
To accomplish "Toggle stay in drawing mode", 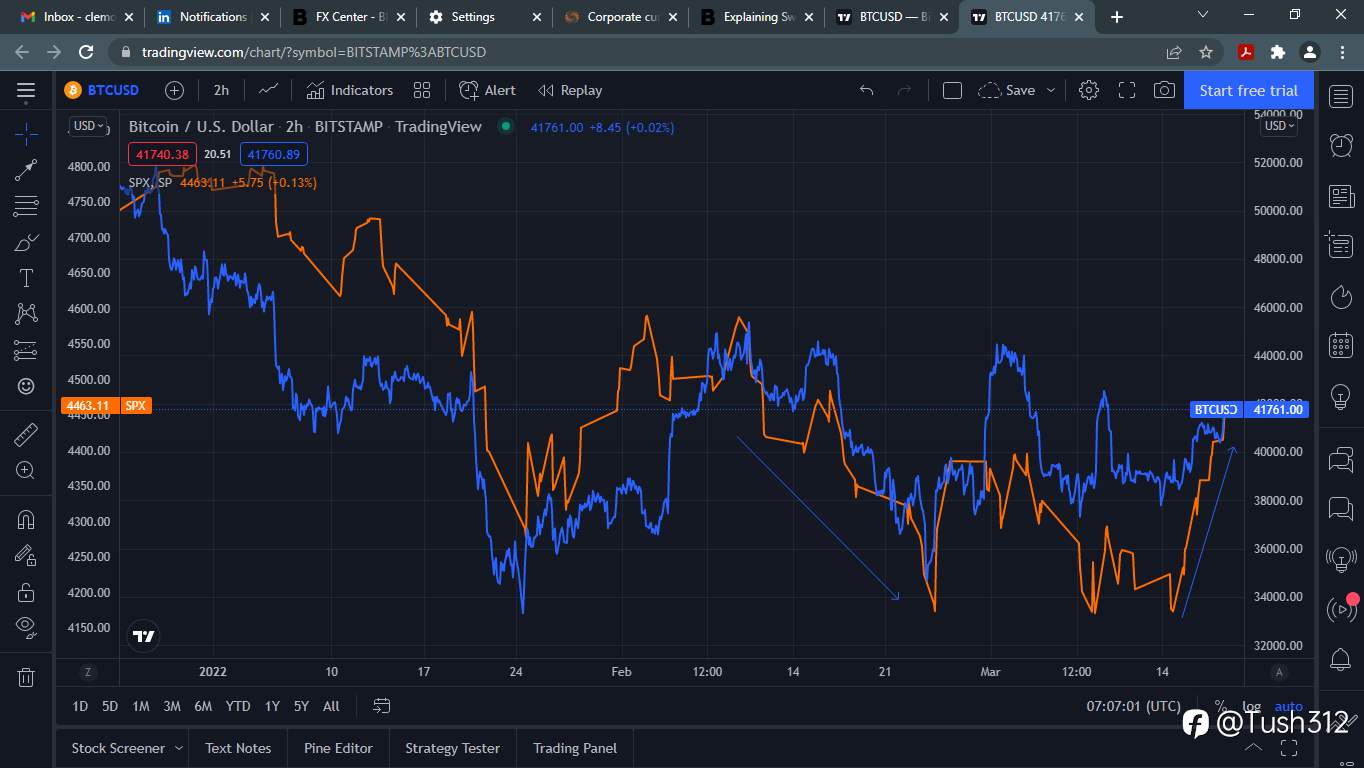I will coord(26,555).
